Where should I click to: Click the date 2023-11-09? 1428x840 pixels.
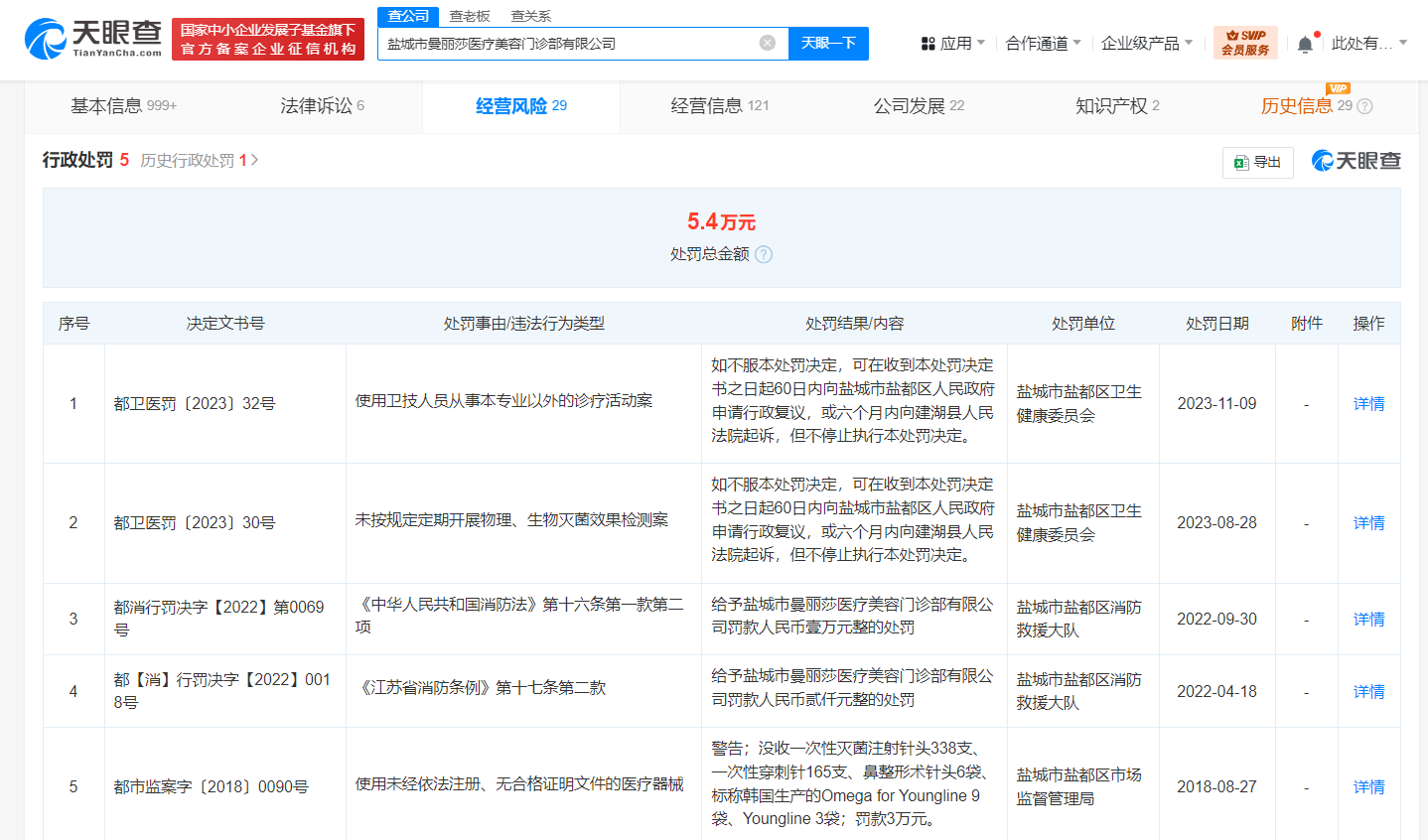tap(1217, 404)
